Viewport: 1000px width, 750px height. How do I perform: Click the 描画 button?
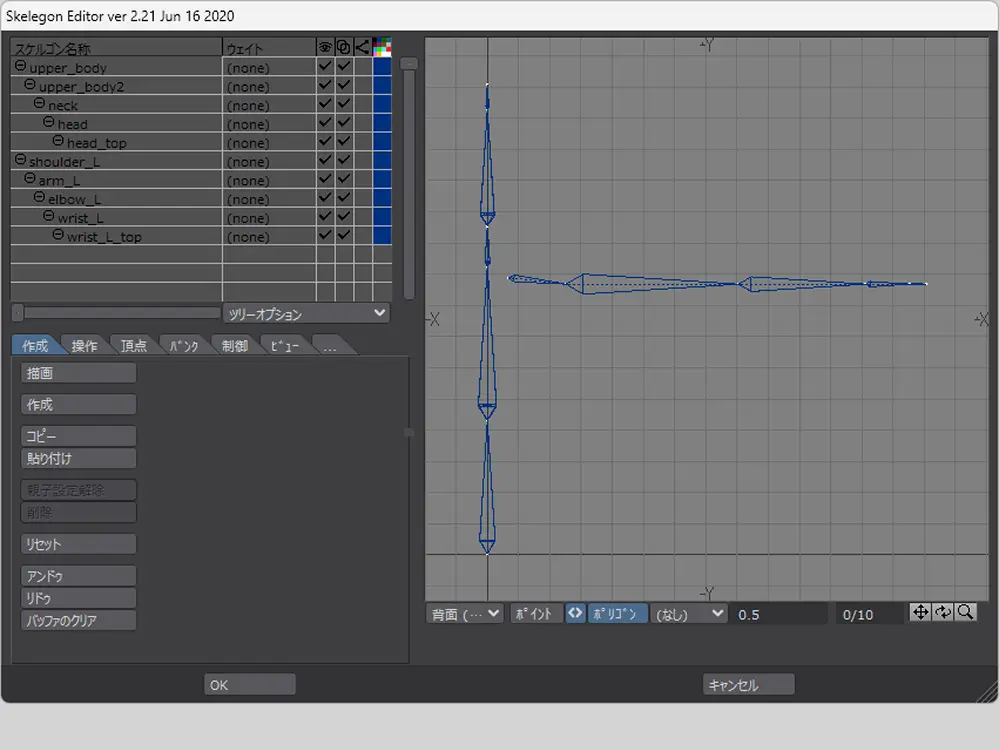[78, 373]
